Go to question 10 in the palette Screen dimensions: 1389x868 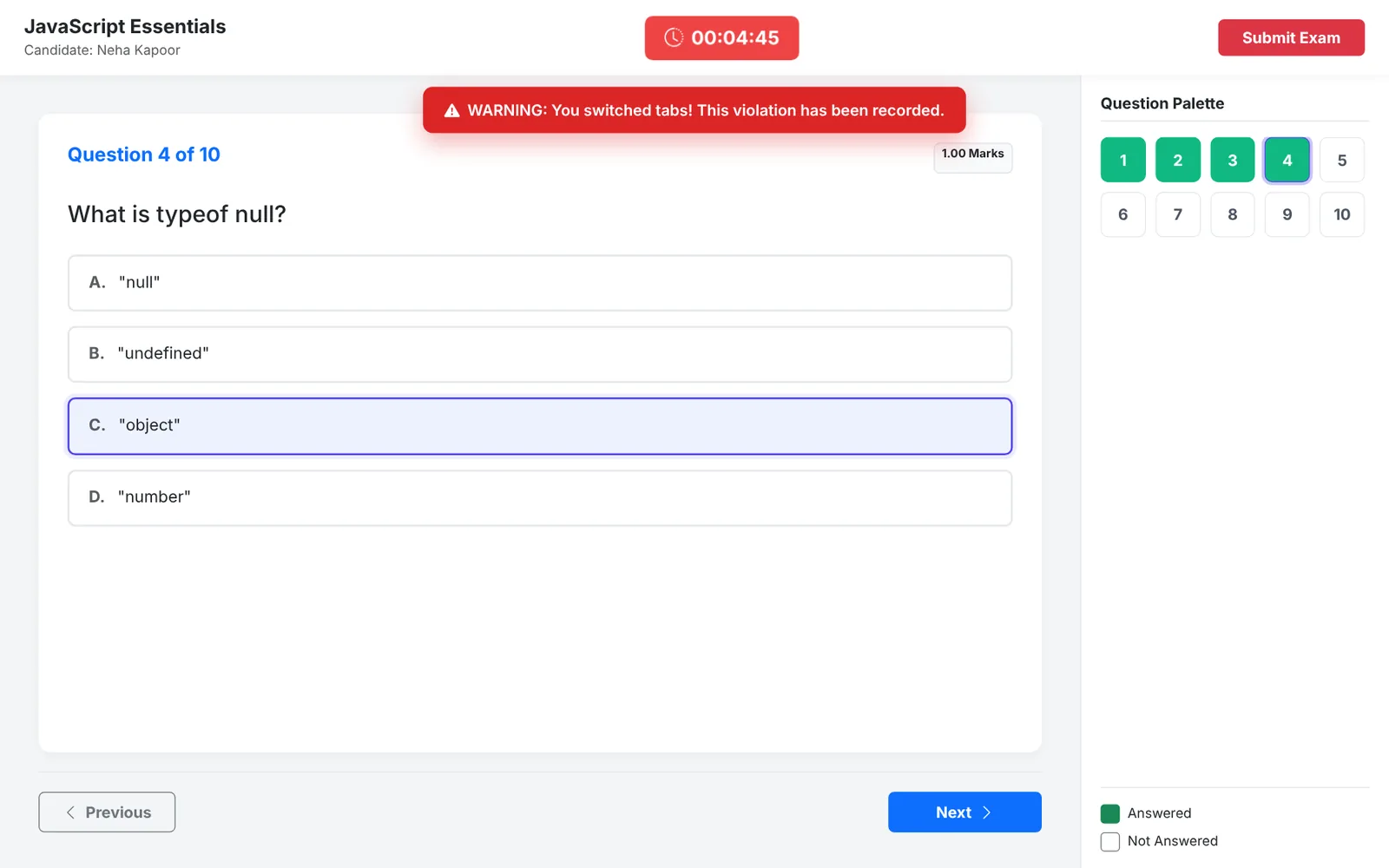tap(1342, 214)
